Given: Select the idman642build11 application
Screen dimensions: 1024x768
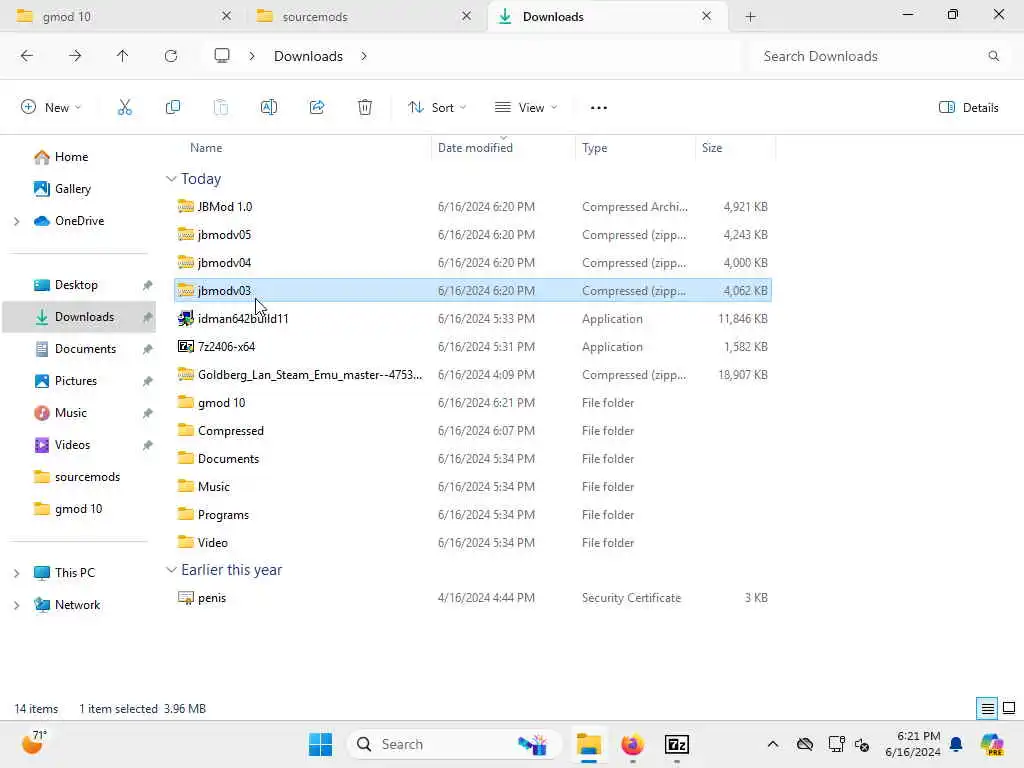Looking at the screenshot, I should coord(473,319).
